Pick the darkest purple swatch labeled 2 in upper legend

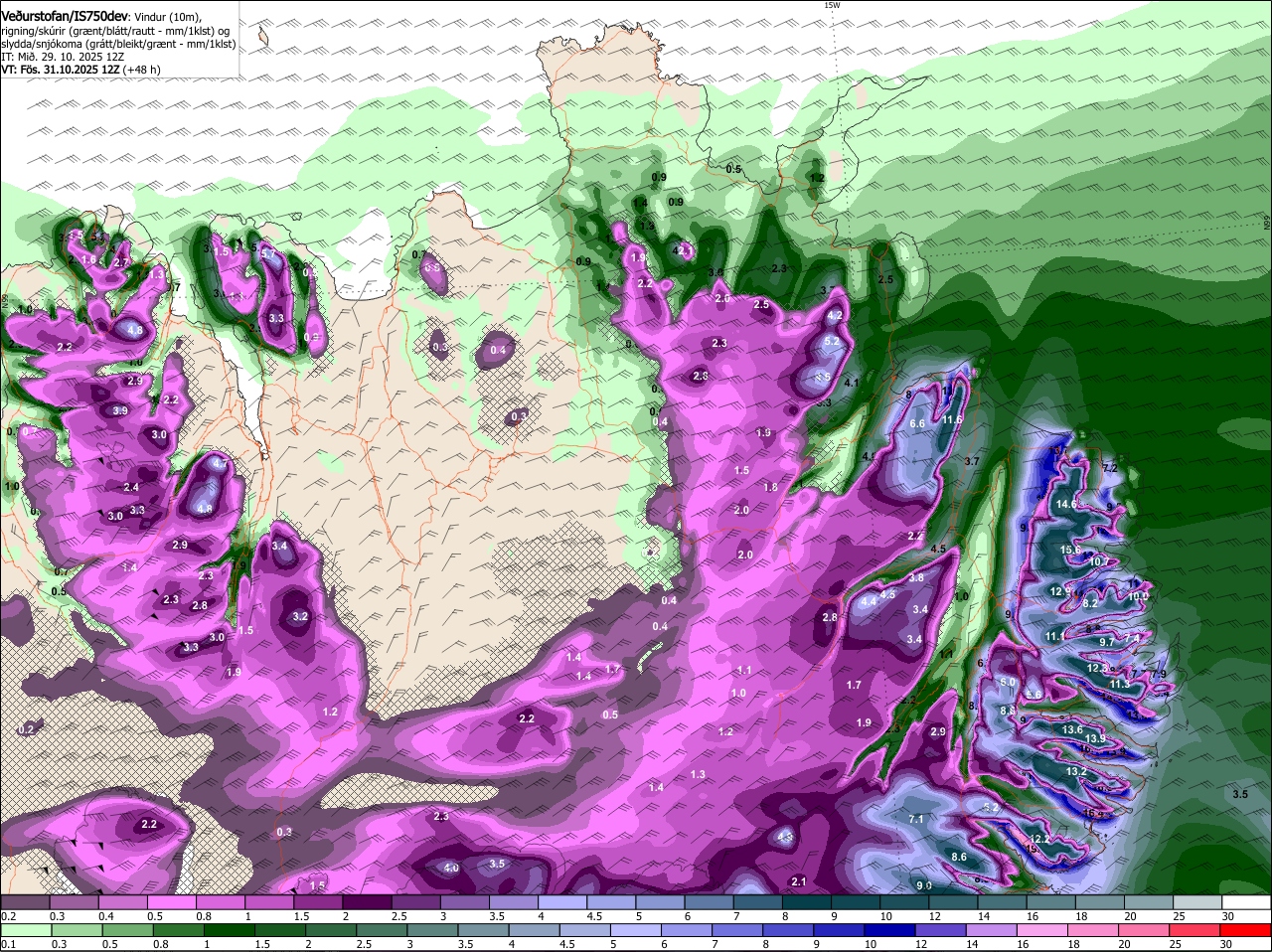[367, 902]
